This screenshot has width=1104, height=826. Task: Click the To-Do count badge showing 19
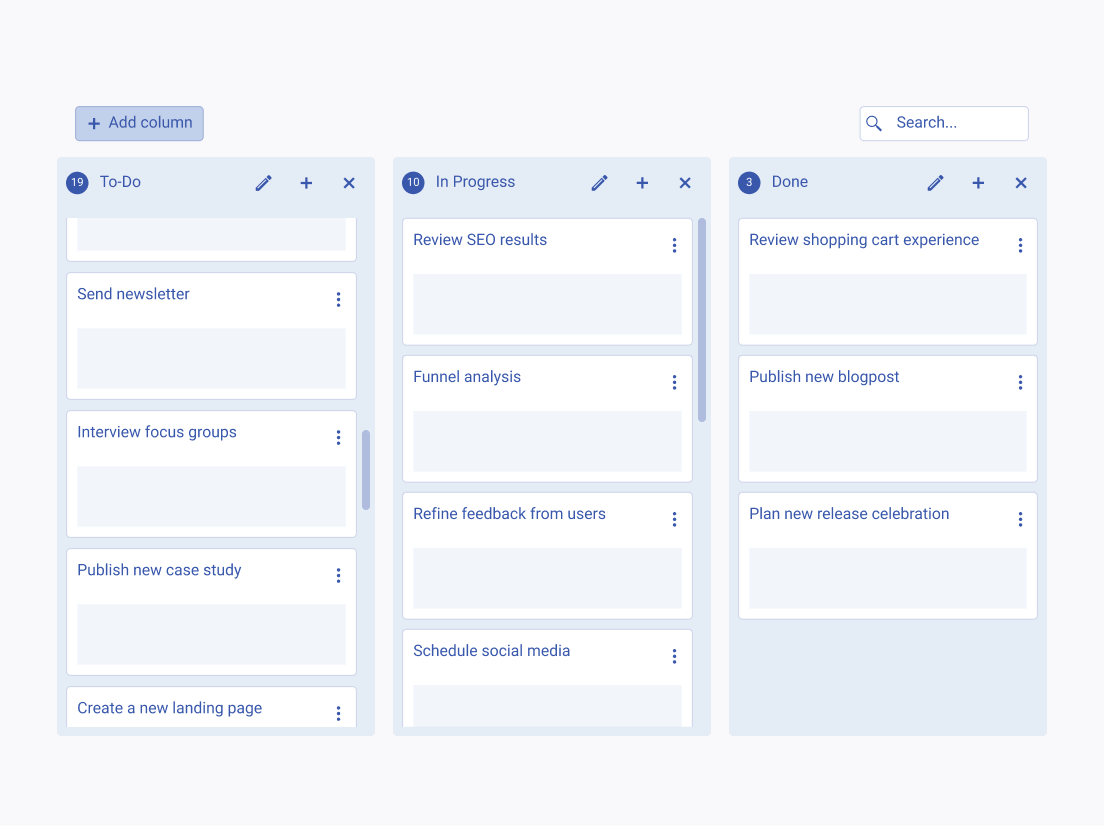point(77,182)
